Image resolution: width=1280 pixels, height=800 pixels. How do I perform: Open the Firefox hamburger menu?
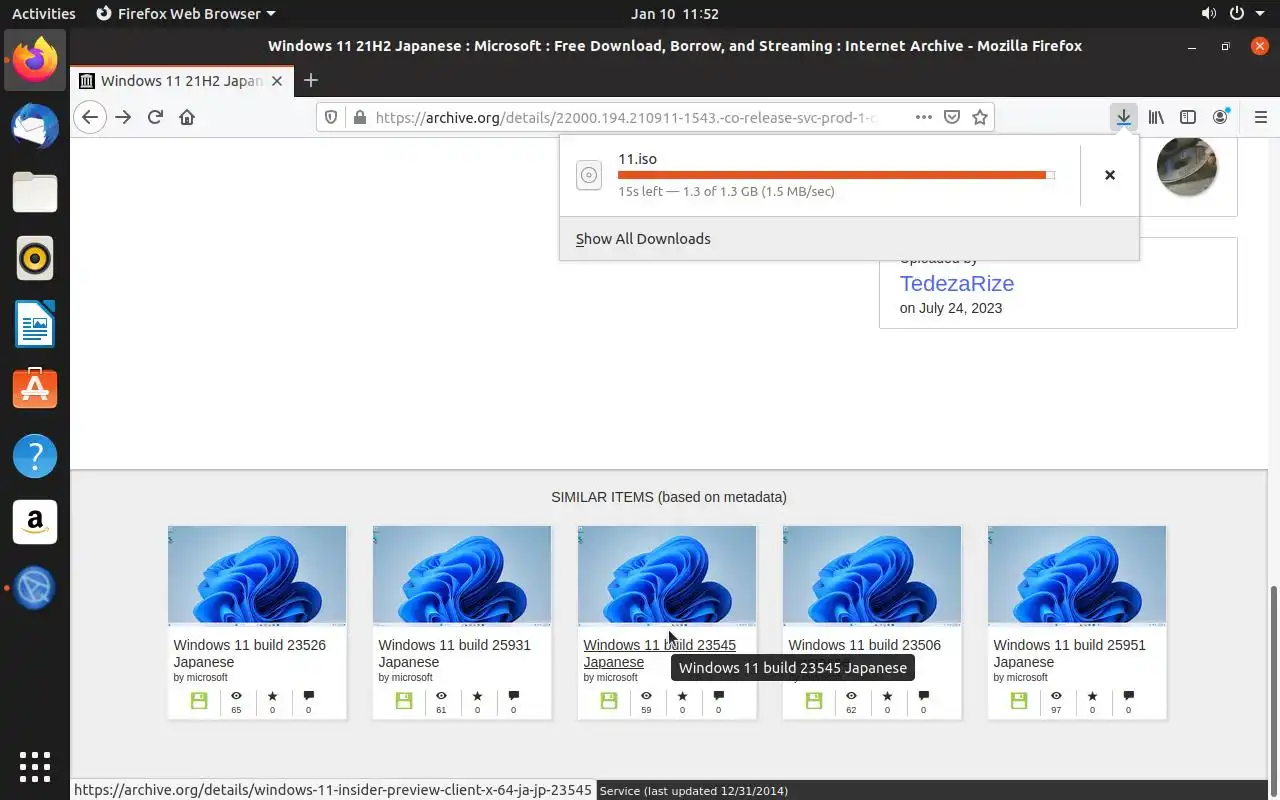(x=1260, y=117)
